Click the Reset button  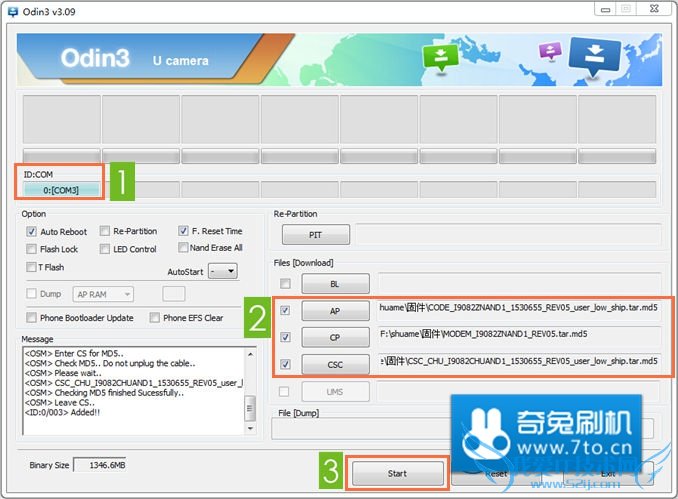click(496, 474)
